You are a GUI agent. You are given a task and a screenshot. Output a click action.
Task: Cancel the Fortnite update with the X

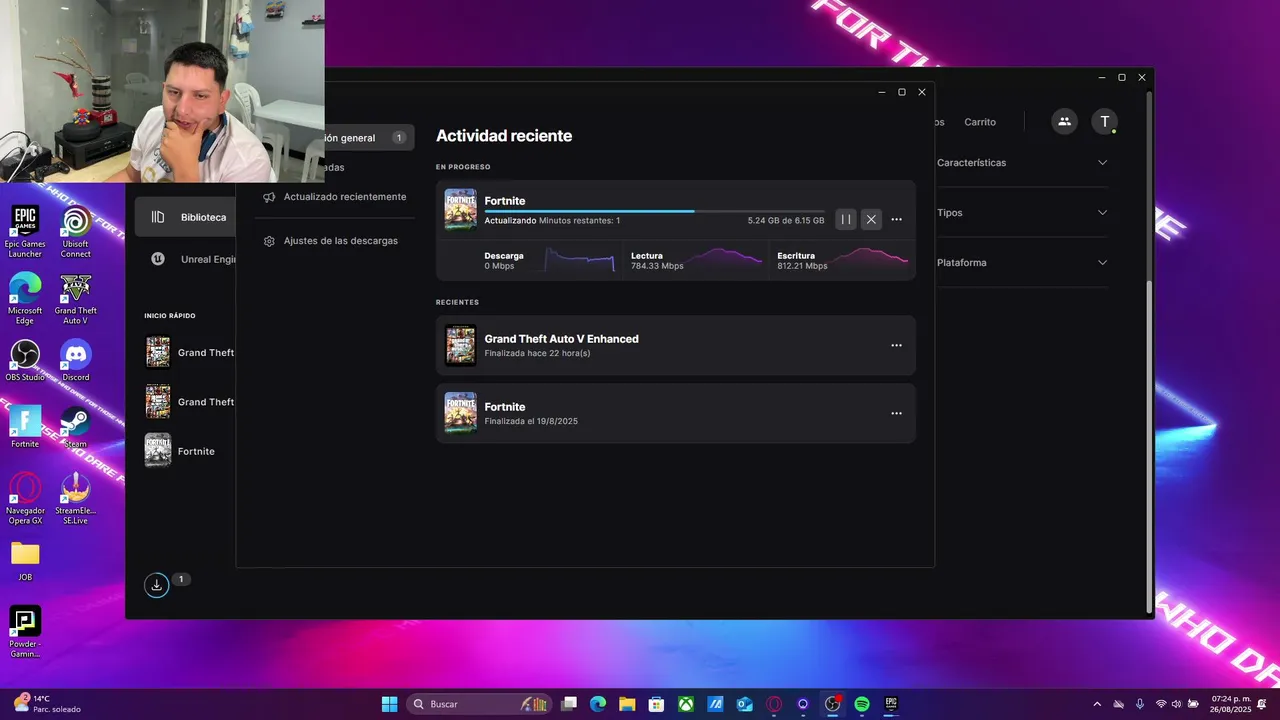tap(871, 219)
